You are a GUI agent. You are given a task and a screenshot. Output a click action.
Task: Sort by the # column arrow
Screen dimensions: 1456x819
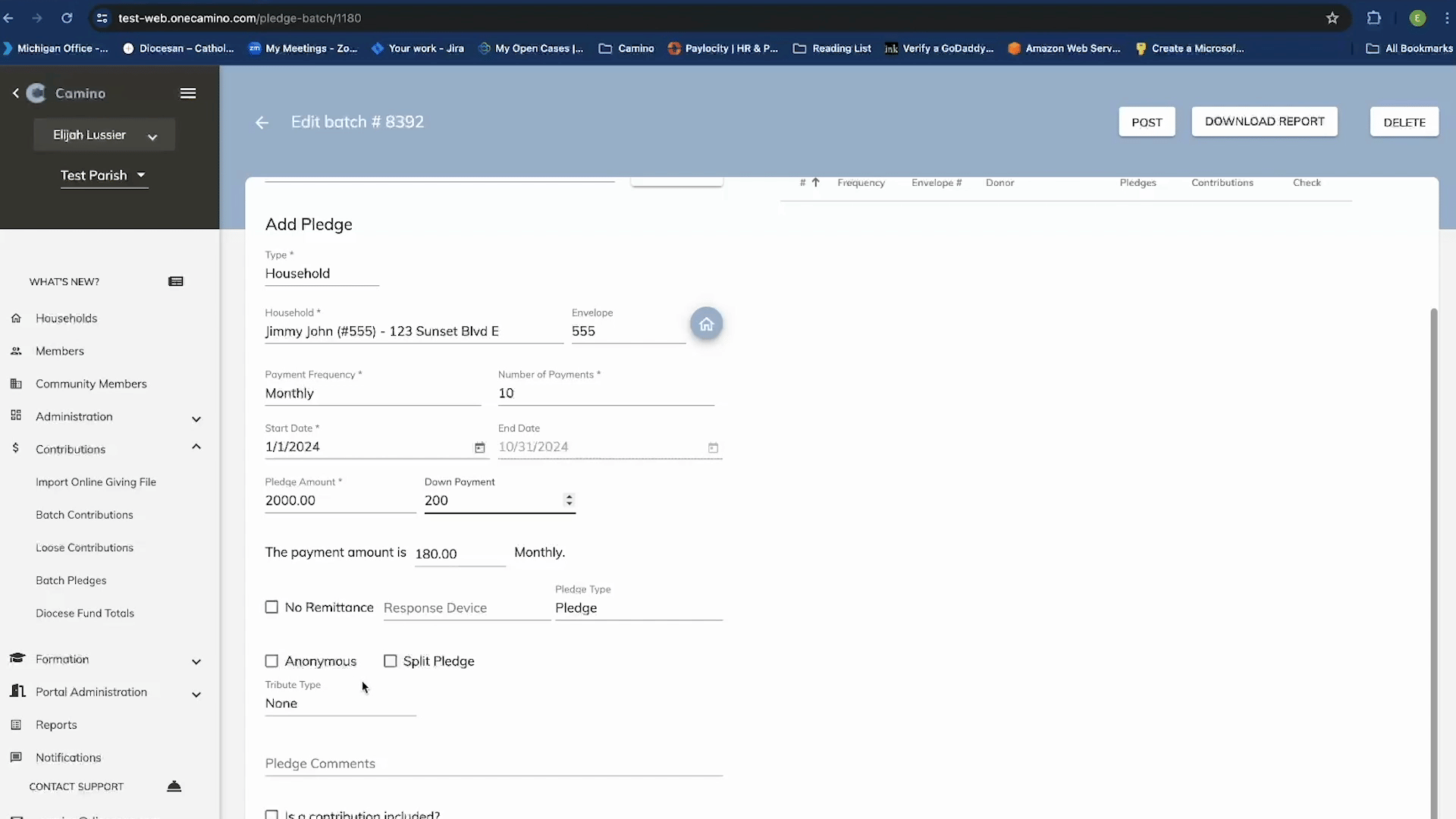(815, 182)
